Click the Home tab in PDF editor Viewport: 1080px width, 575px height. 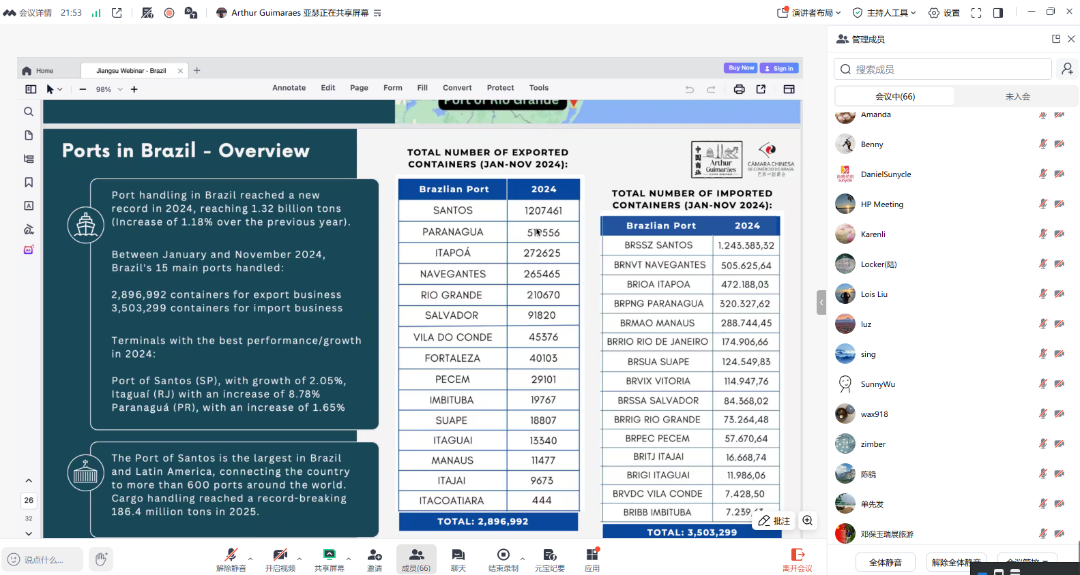[x=38, y=71]
